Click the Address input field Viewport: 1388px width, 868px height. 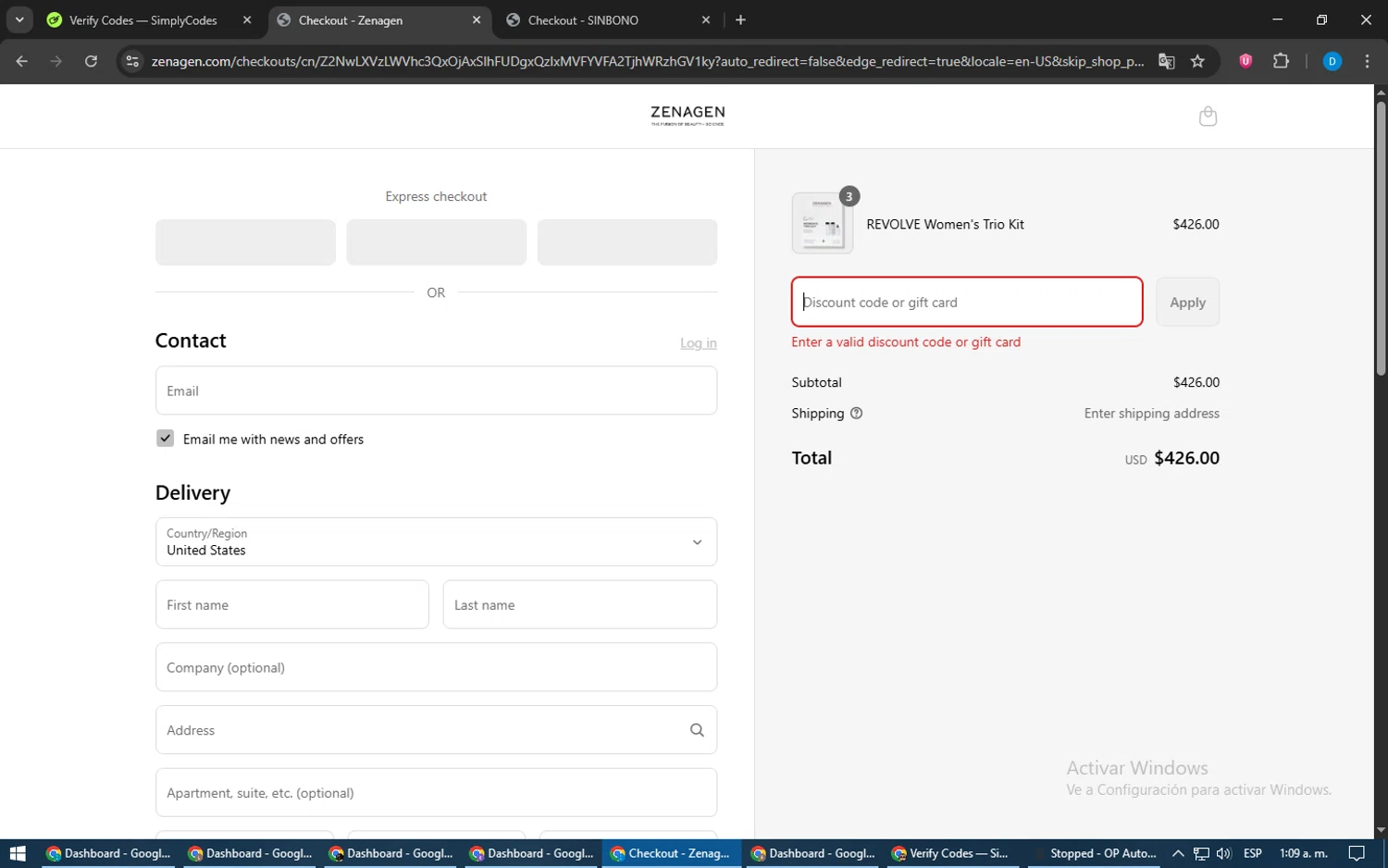tap(436, 730)
